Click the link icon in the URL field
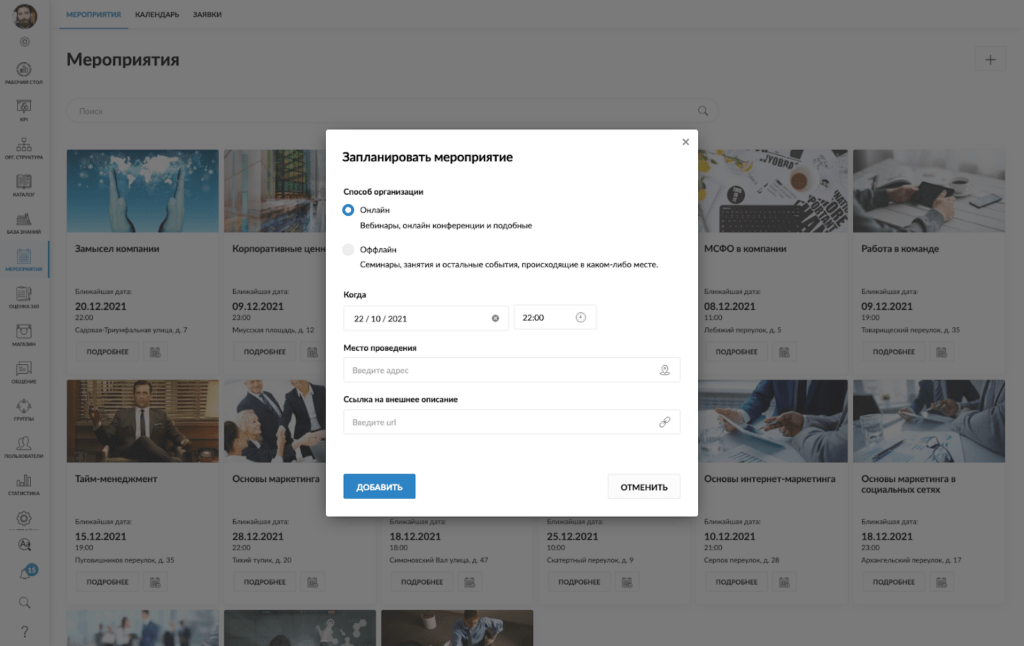Screen dimensions: 1024x646 (x=664, y=422)
